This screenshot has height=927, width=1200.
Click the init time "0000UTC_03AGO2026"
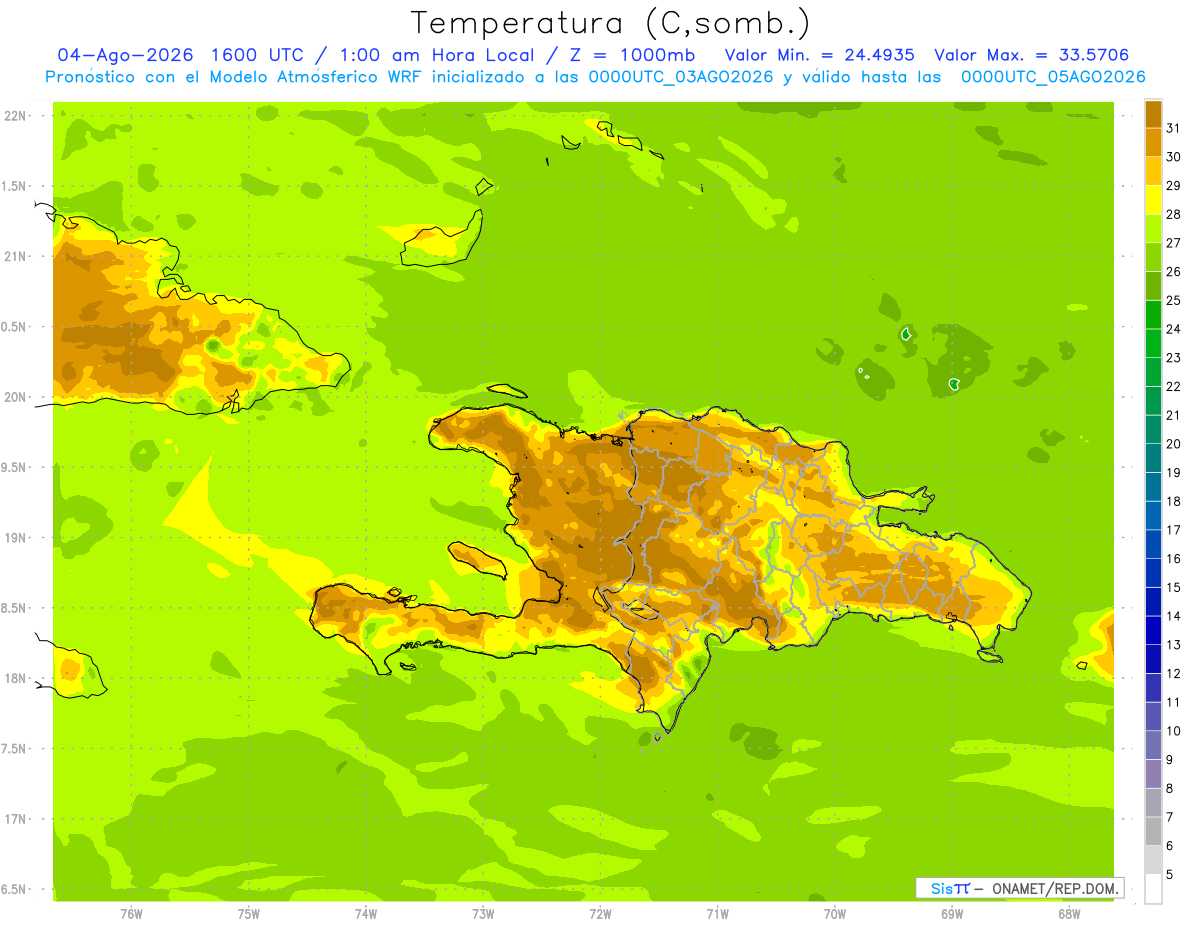(x=681, y=77)
